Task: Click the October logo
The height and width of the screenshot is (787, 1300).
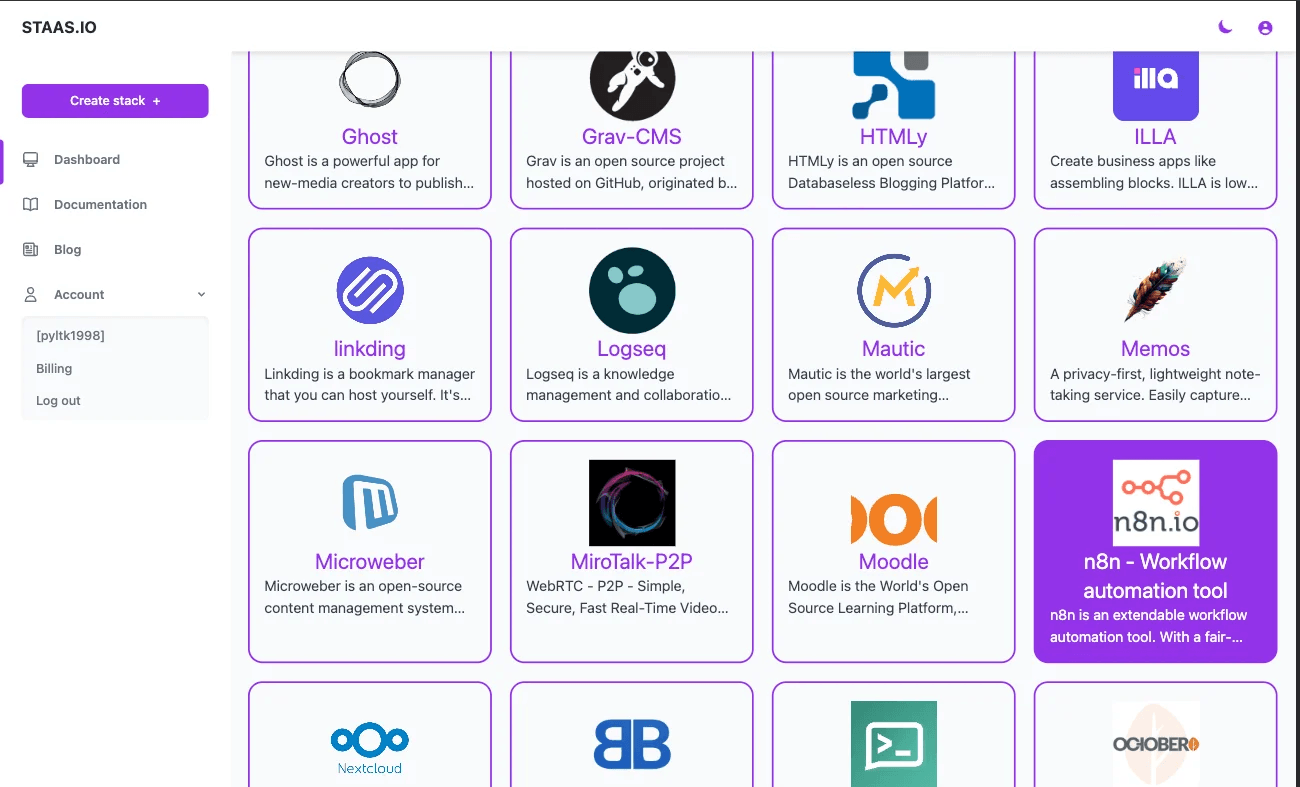Action: point(1156,744)
